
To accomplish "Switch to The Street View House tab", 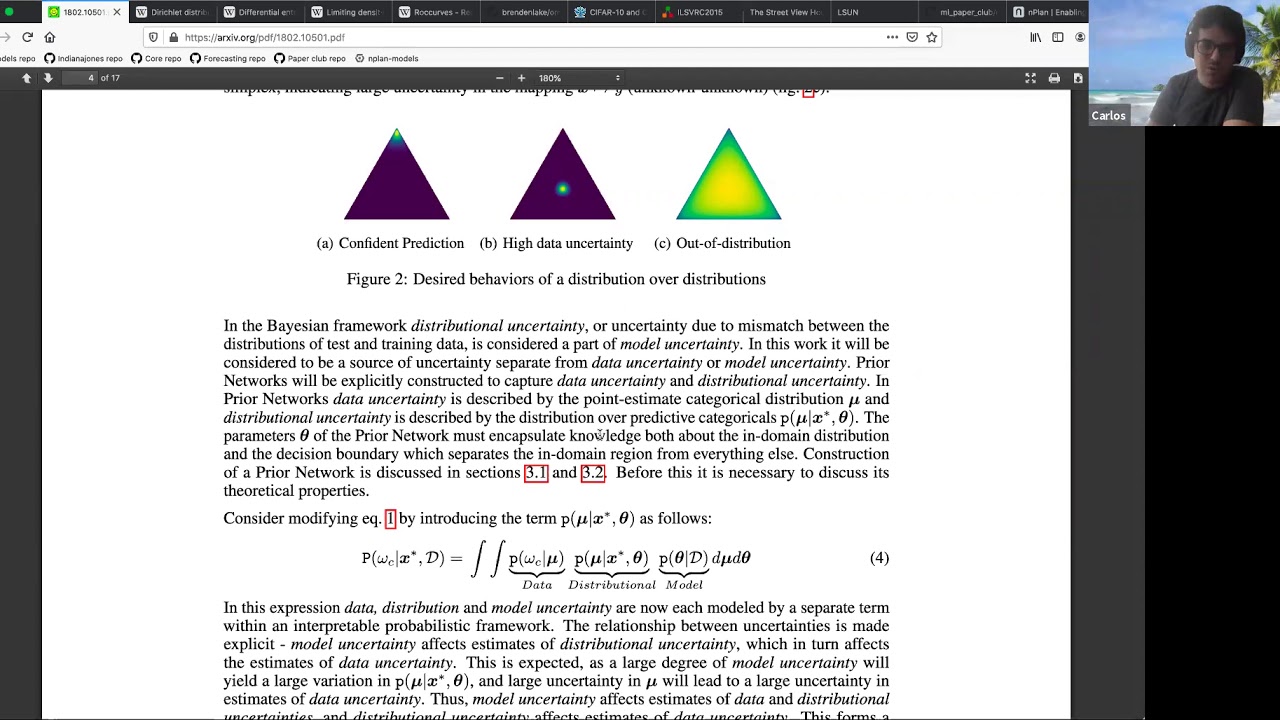I will pos(785,12).
